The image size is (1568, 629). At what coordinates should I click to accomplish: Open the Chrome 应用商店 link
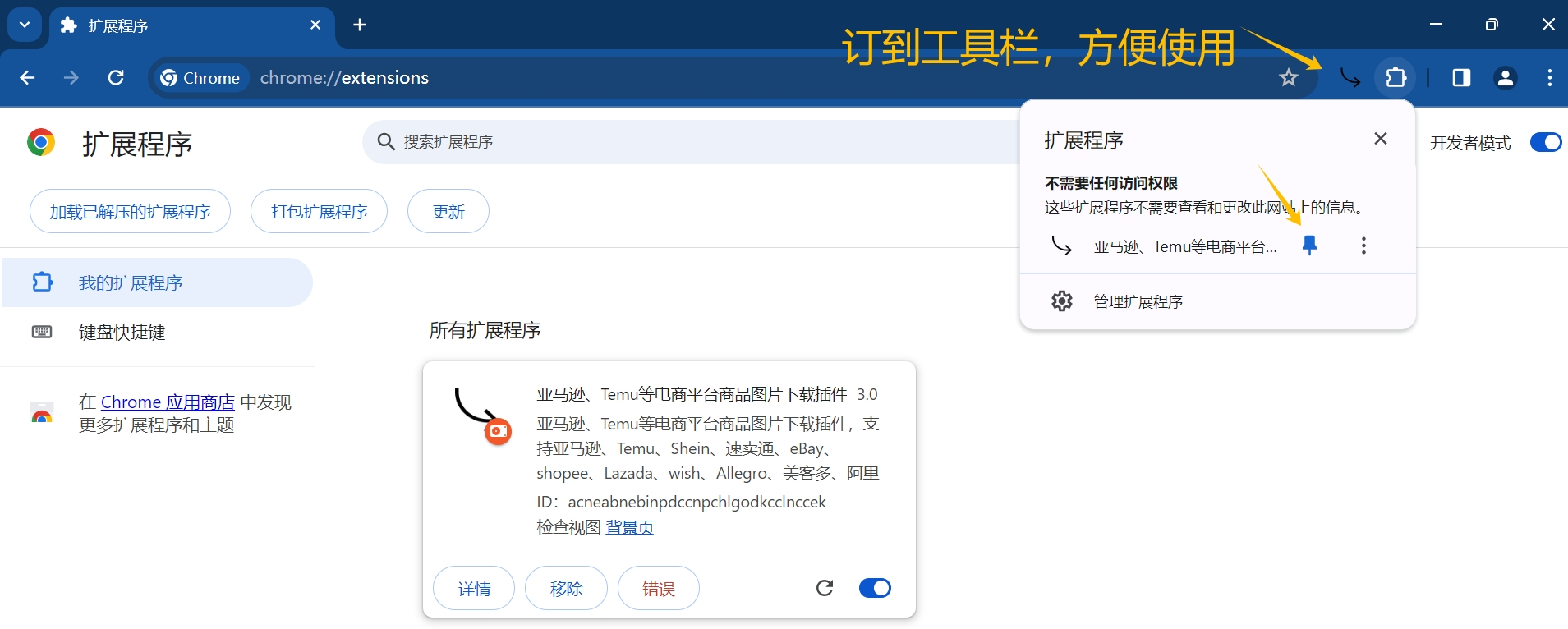point(168,402)
